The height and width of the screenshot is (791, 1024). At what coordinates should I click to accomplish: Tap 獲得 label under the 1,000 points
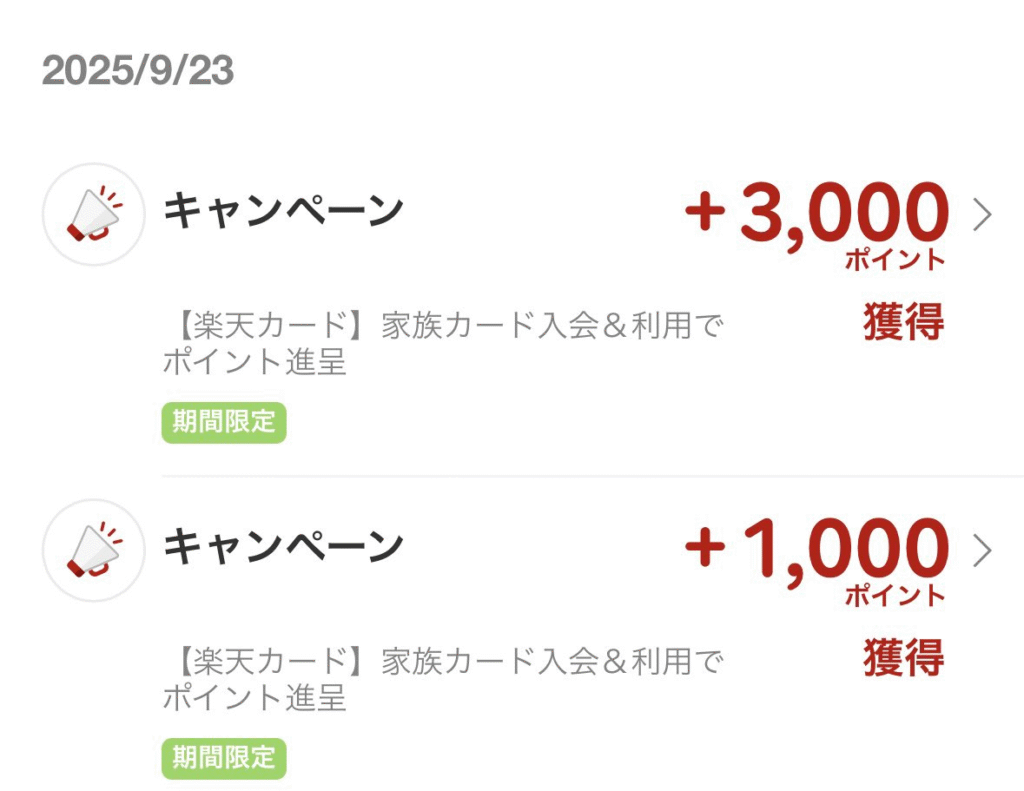(904, 658)
